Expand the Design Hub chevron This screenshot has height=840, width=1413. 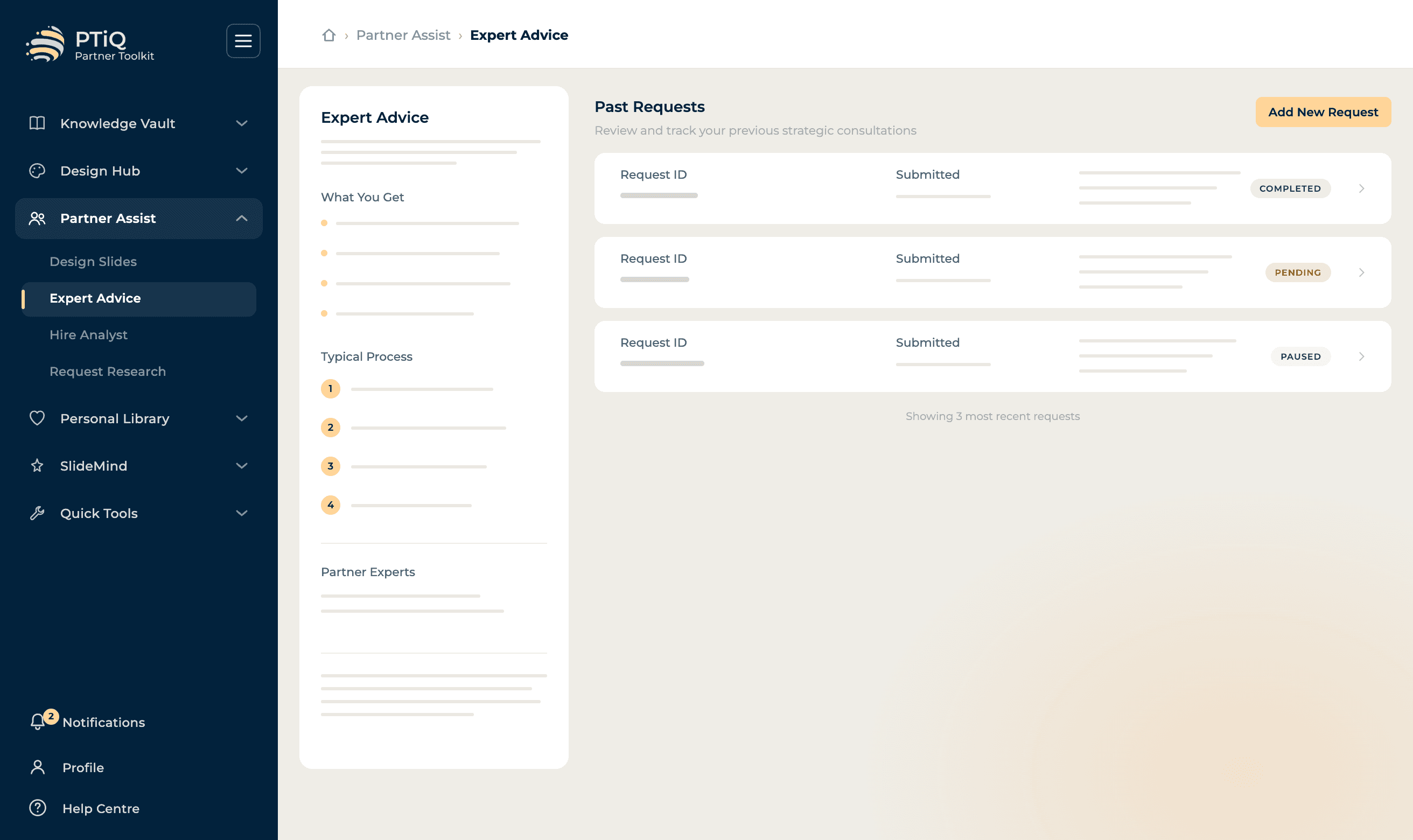pyautogui.click(x=242, y=171)
